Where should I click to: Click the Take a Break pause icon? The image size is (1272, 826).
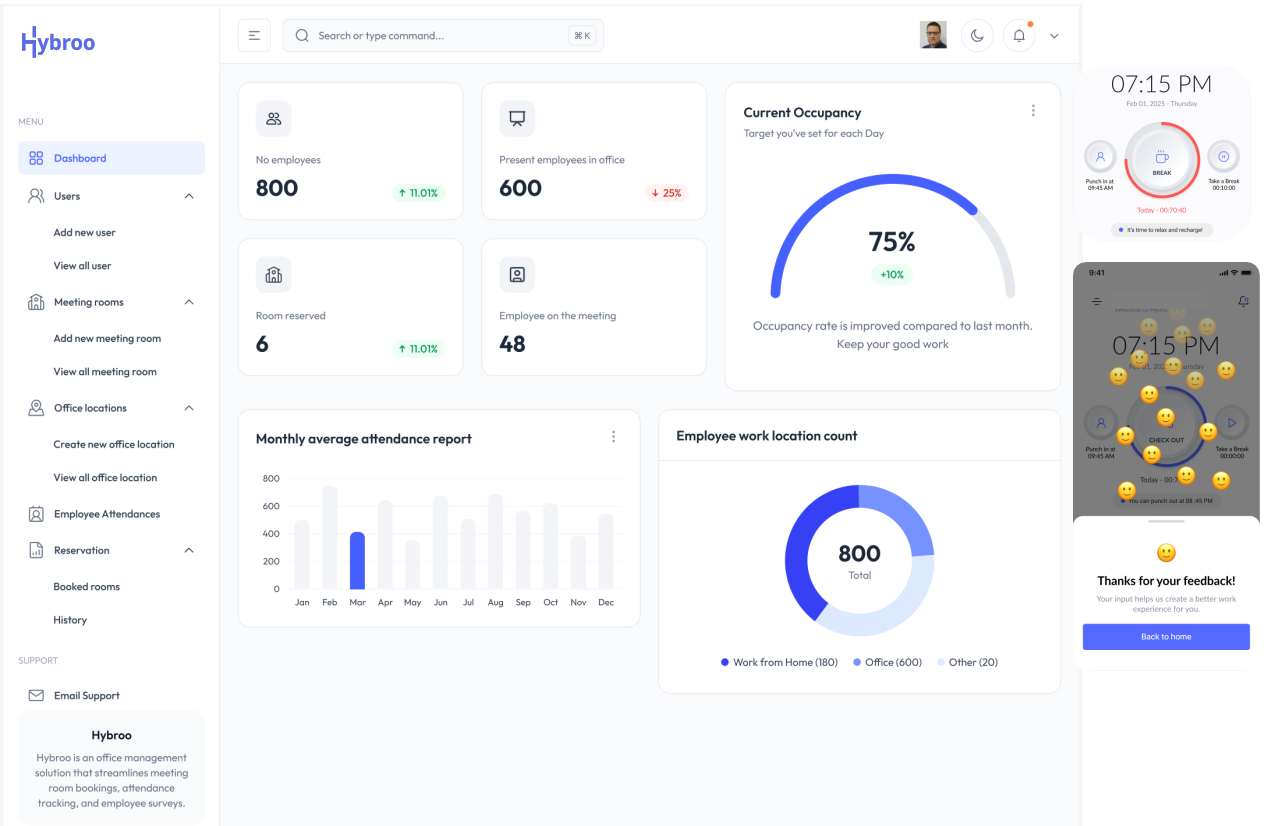(x=1223, y=156)
